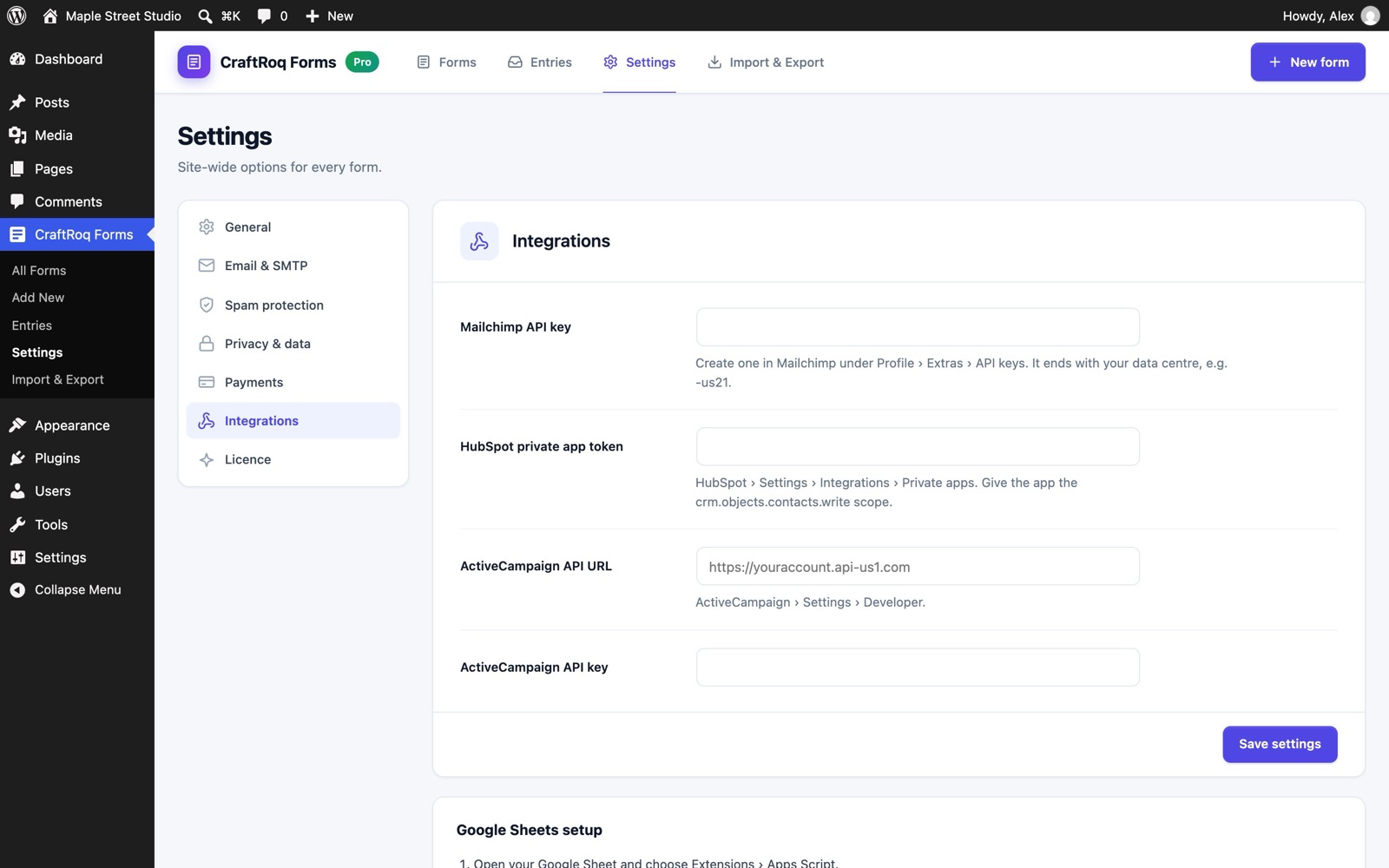Viewport: 1389px width, 868px height.
Task: Open General settings section
Action: [293, 227]
